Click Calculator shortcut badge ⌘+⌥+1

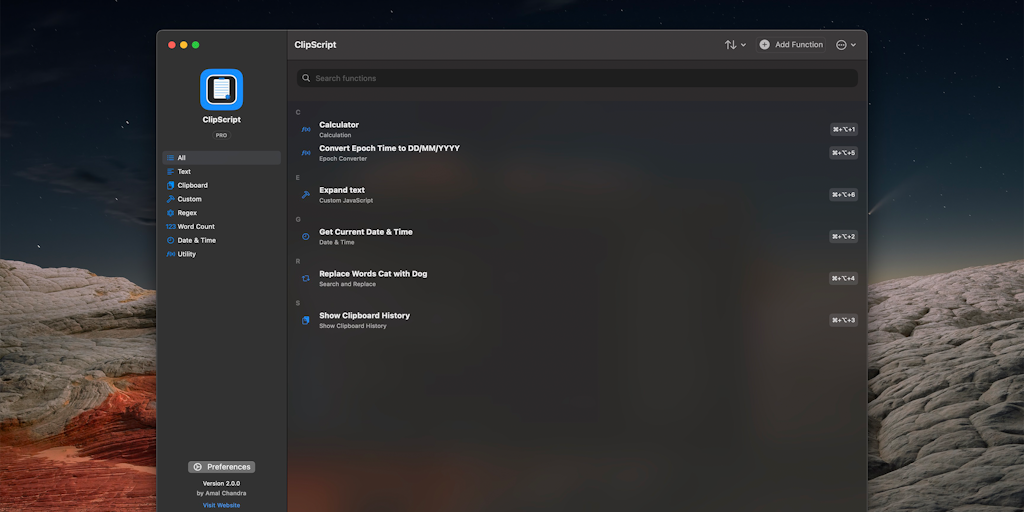[x=844, y=129]
